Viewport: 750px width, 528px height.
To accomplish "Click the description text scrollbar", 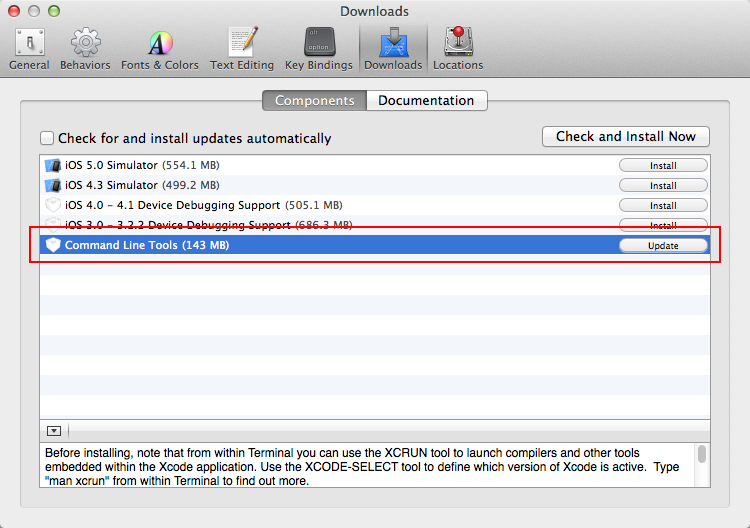I will tap(702, 454).
